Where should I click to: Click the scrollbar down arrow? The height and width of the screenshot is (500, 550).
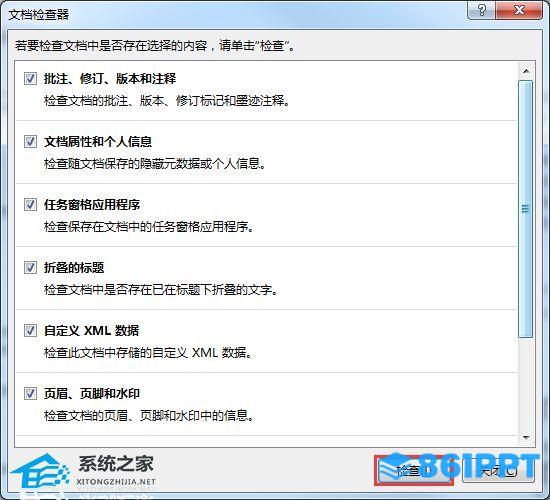pyautogui.click(x=526, y=437)
